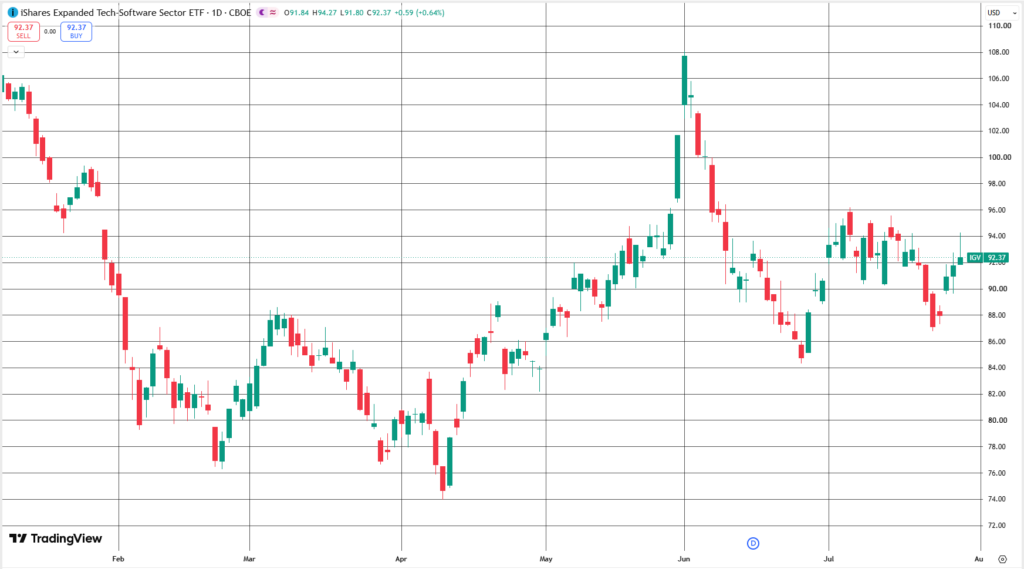Click the Feb label on time axis
1024x569 pixels.
118,559
